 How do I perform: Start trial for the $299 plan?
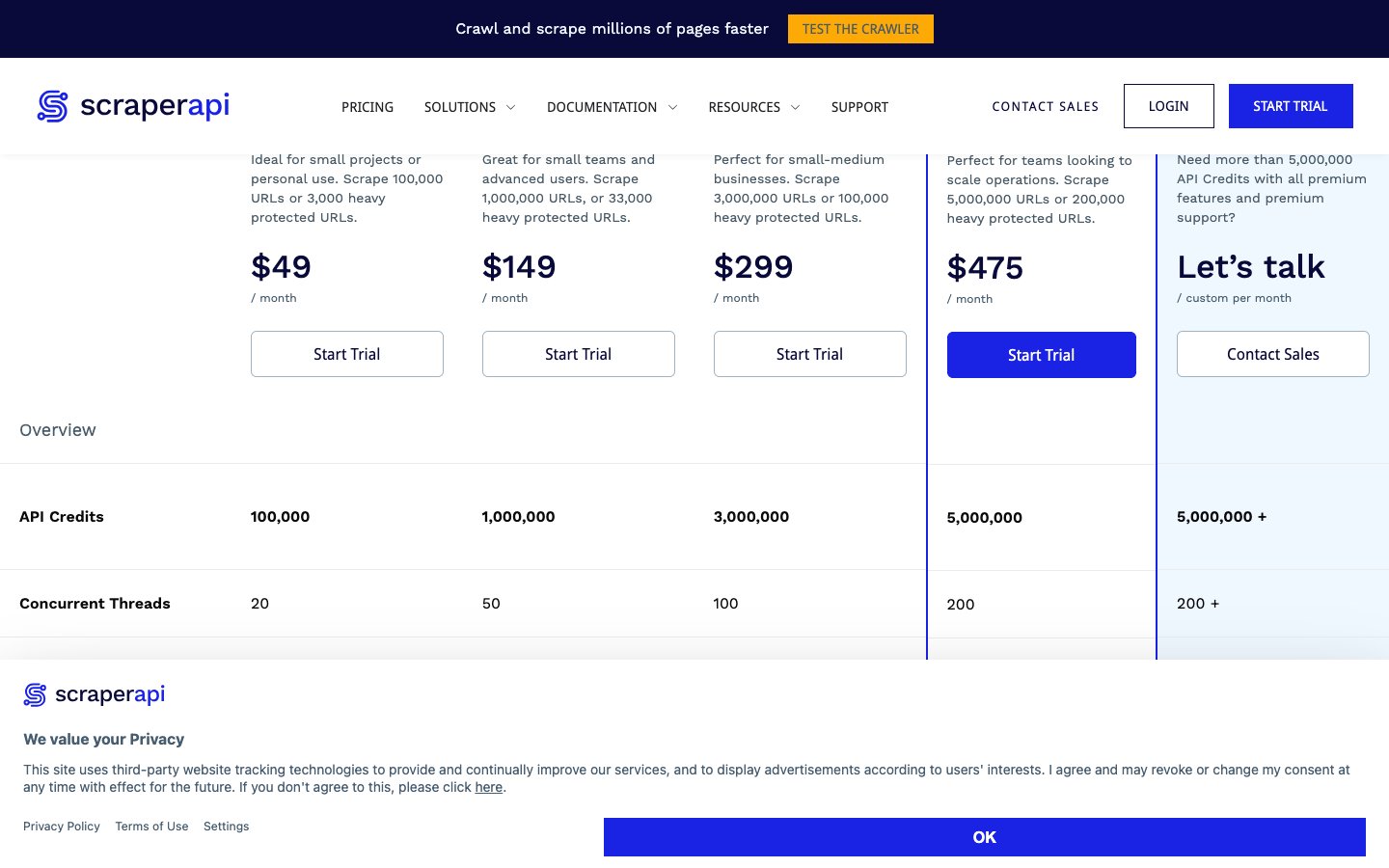(x=810, y=354)
